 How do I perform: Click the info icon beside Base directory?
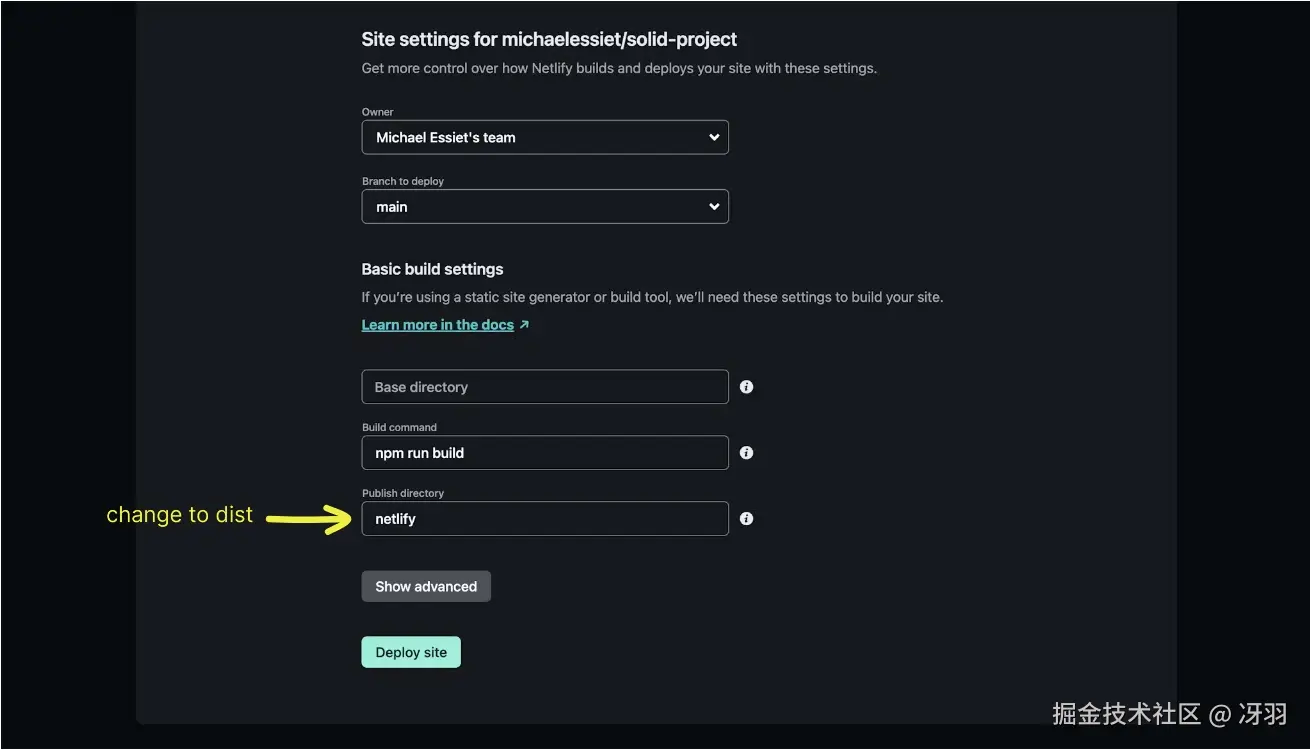[746, 387]
